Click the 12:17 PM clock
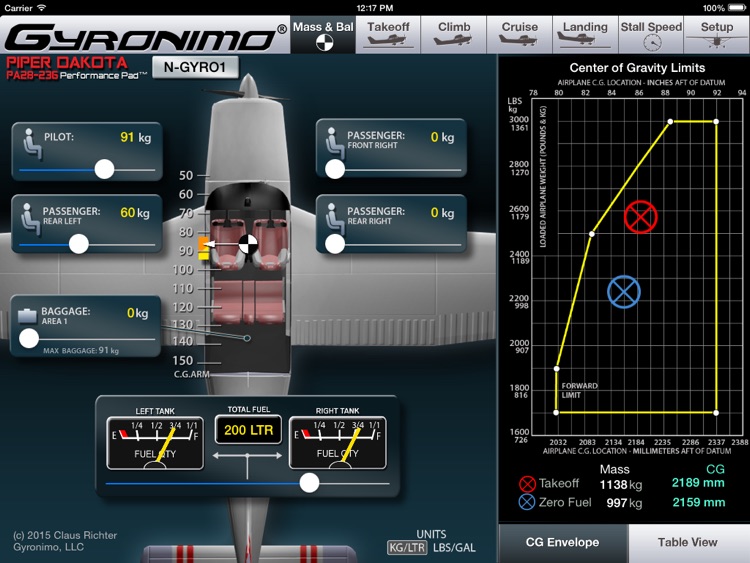The image size is (750, 563). click(375, 8)
